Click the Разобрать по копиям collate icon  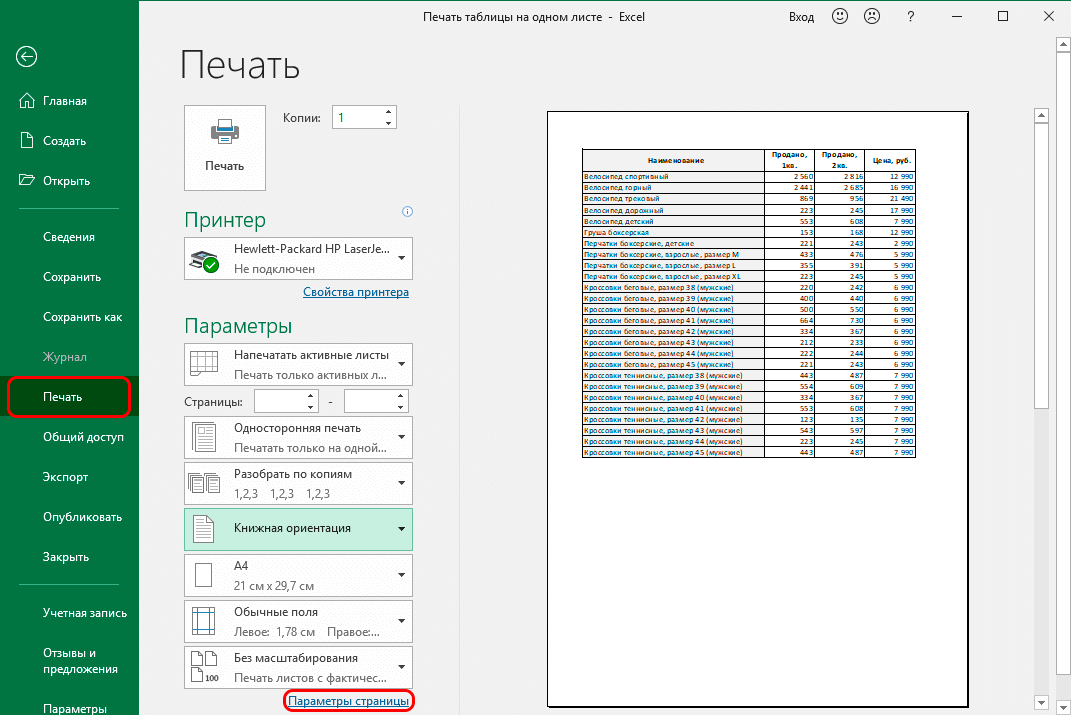(x=206, y=483)
